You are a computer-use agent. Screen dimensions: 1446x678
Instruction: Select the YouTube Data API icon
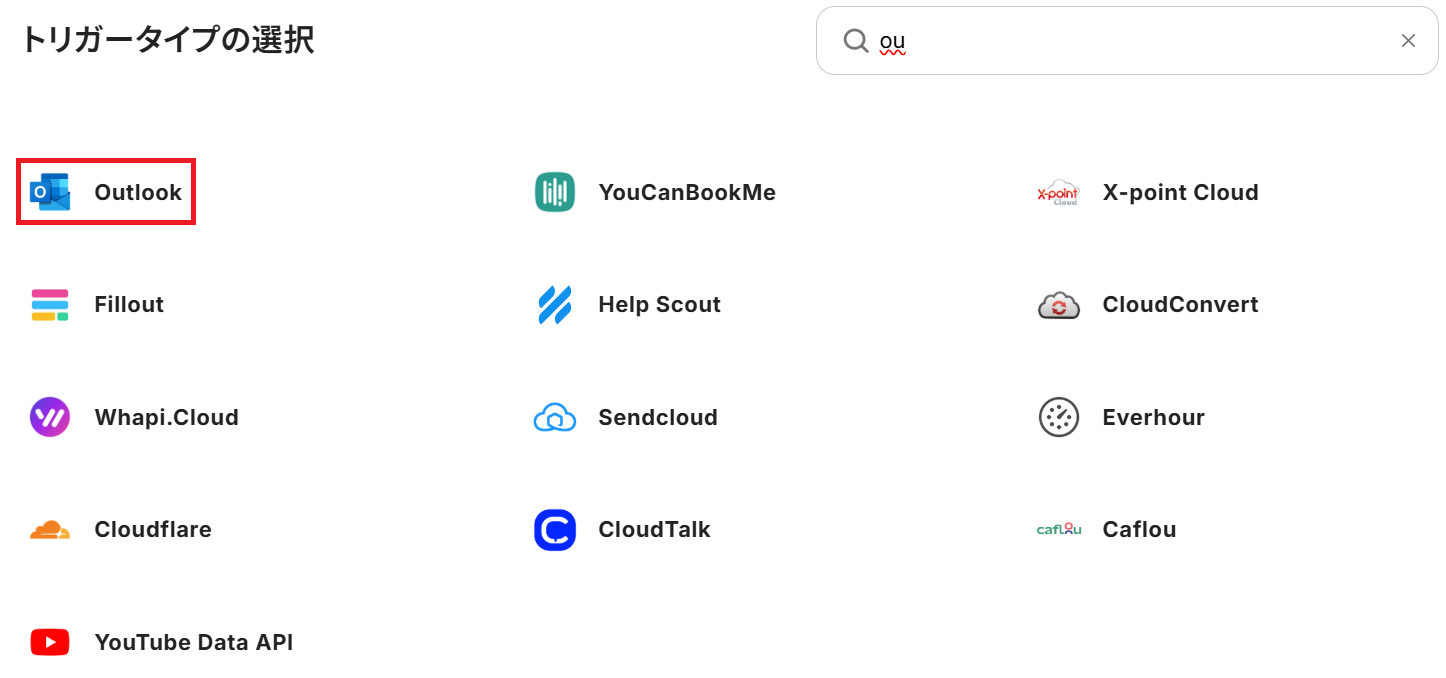click(x=50, y=642)
